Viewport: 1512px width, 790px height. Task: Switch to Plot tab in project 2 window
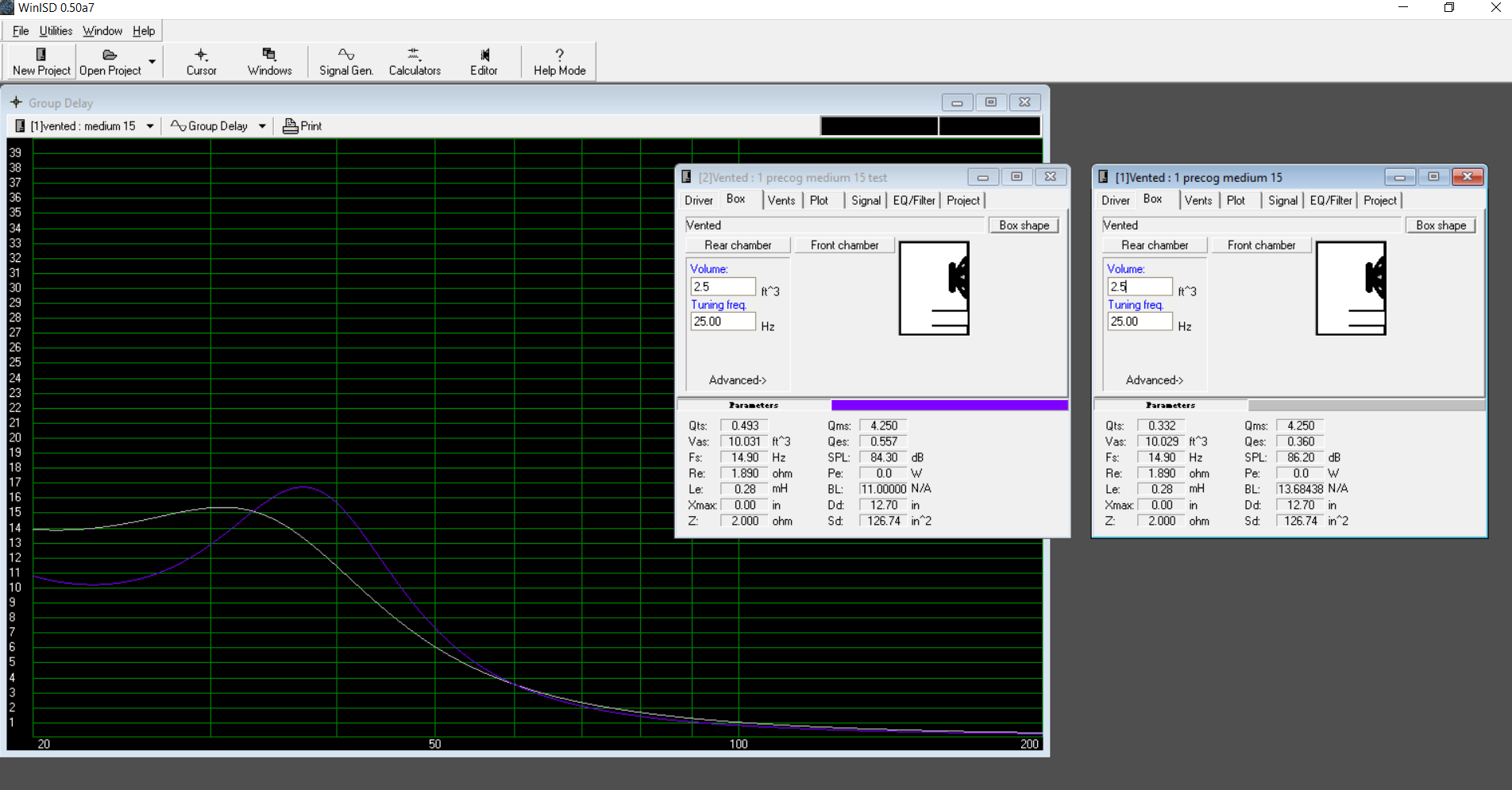(819, 200)
